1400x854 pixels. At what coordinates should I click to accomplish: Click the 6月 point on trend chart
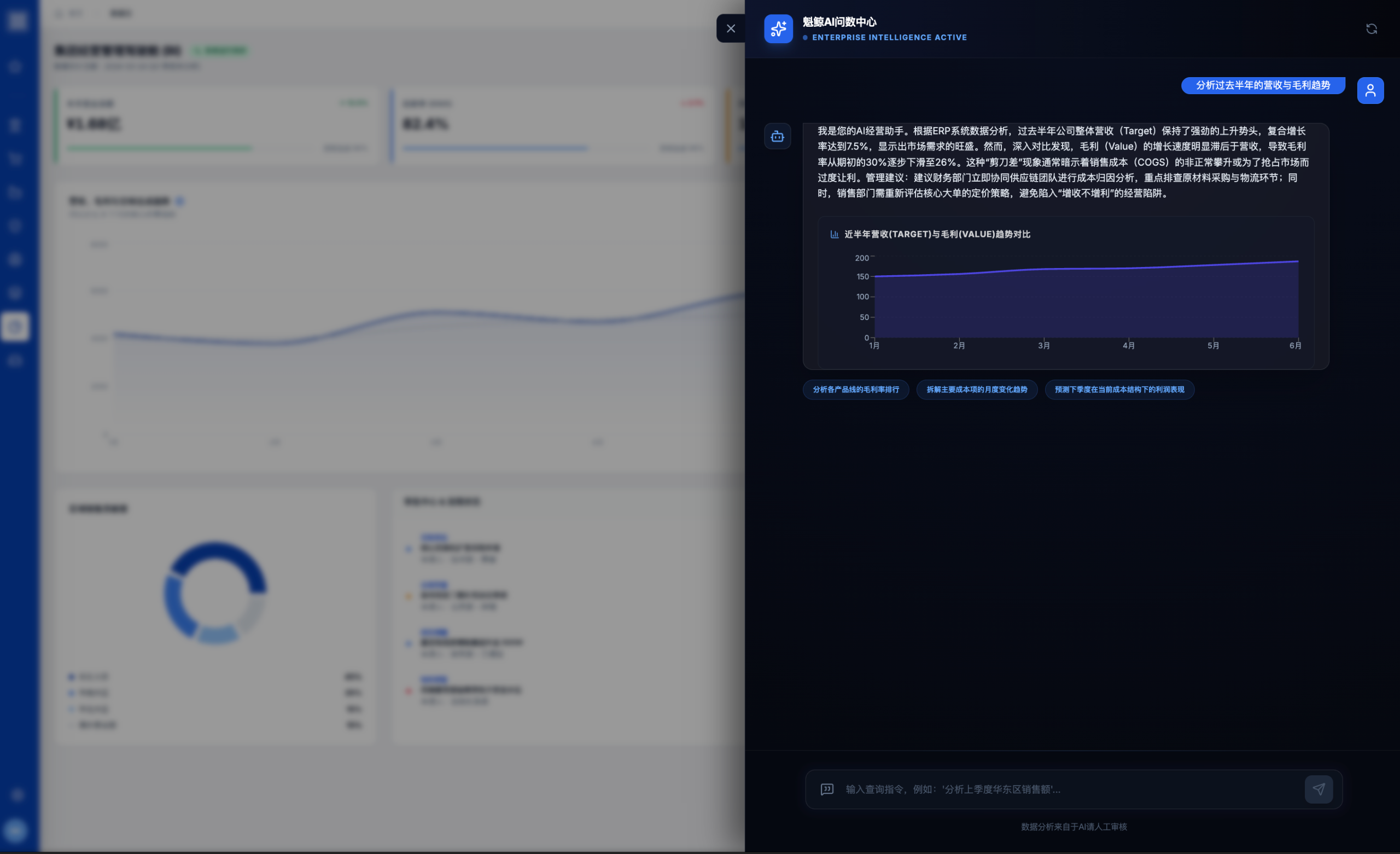pyautogui.click(x=1298, y=261)
